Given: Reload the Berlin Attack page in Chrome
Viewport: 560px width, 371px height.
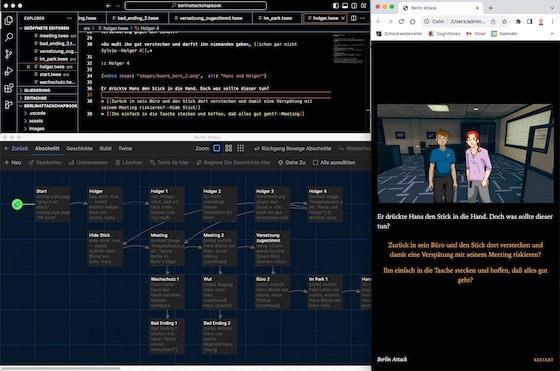Looking at the screenshot, I should 401,22.
